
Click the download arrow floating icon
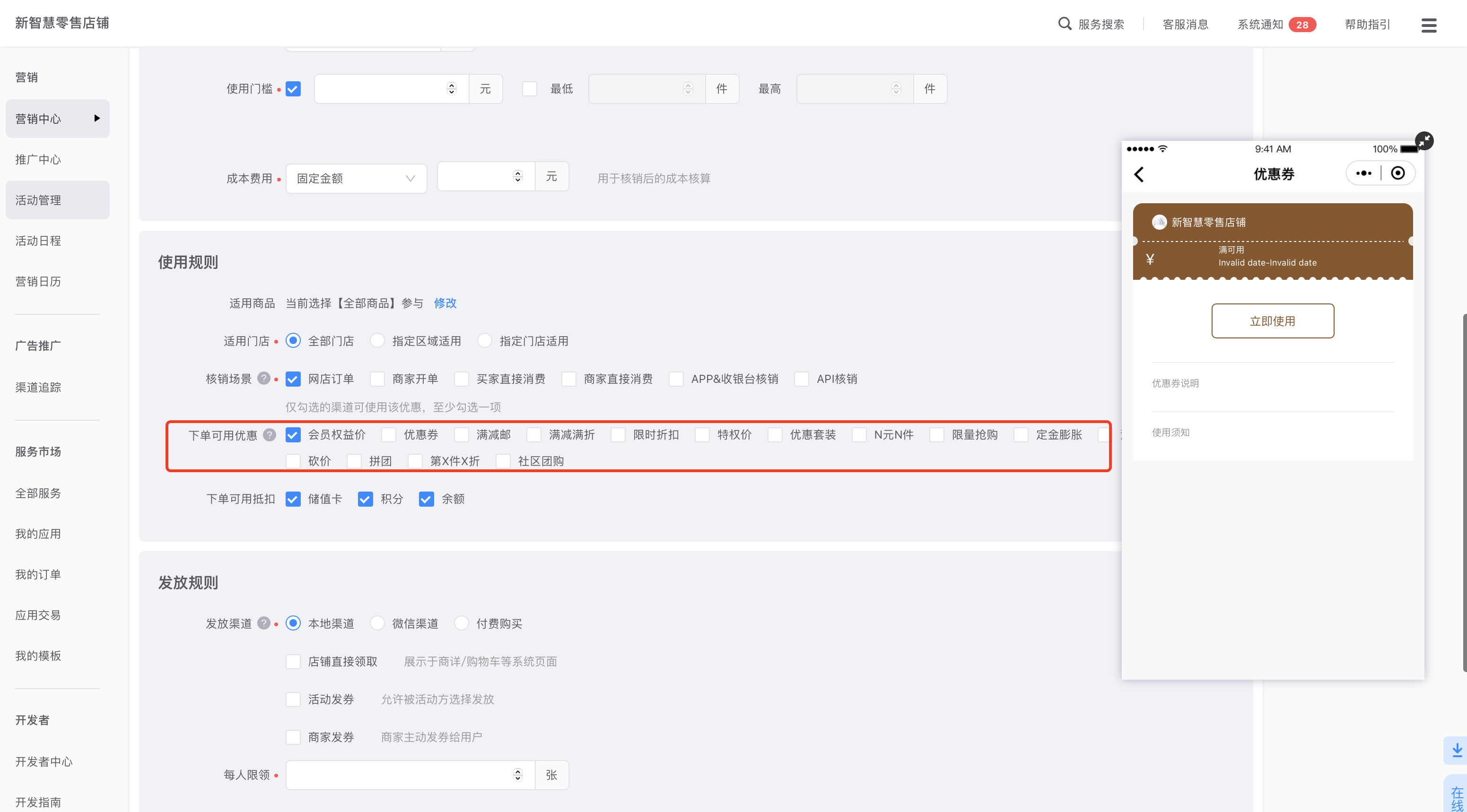(1457, 750)
